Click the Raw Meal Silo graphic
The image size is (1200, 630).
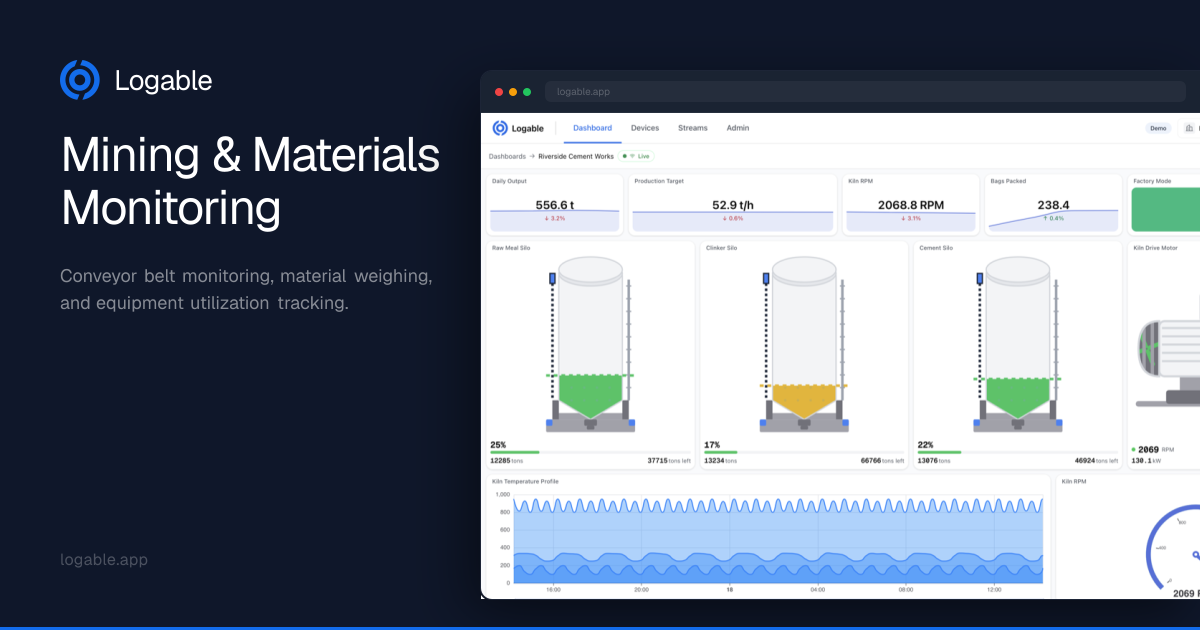[590, 343]
